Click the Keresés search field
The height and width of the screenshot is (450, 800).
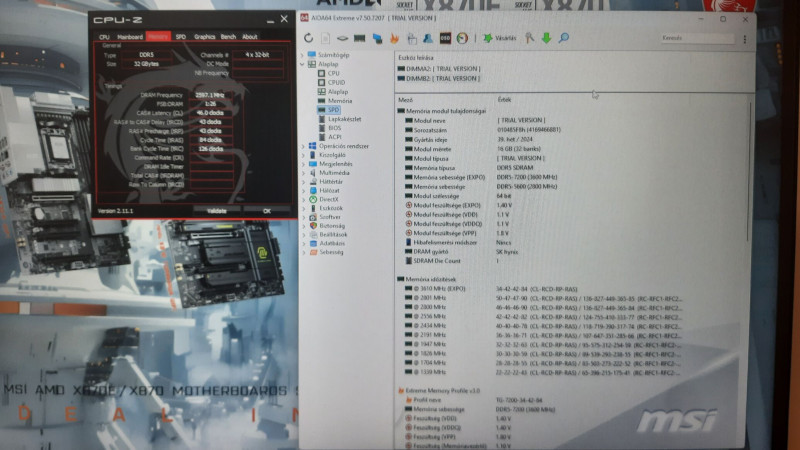697,38
